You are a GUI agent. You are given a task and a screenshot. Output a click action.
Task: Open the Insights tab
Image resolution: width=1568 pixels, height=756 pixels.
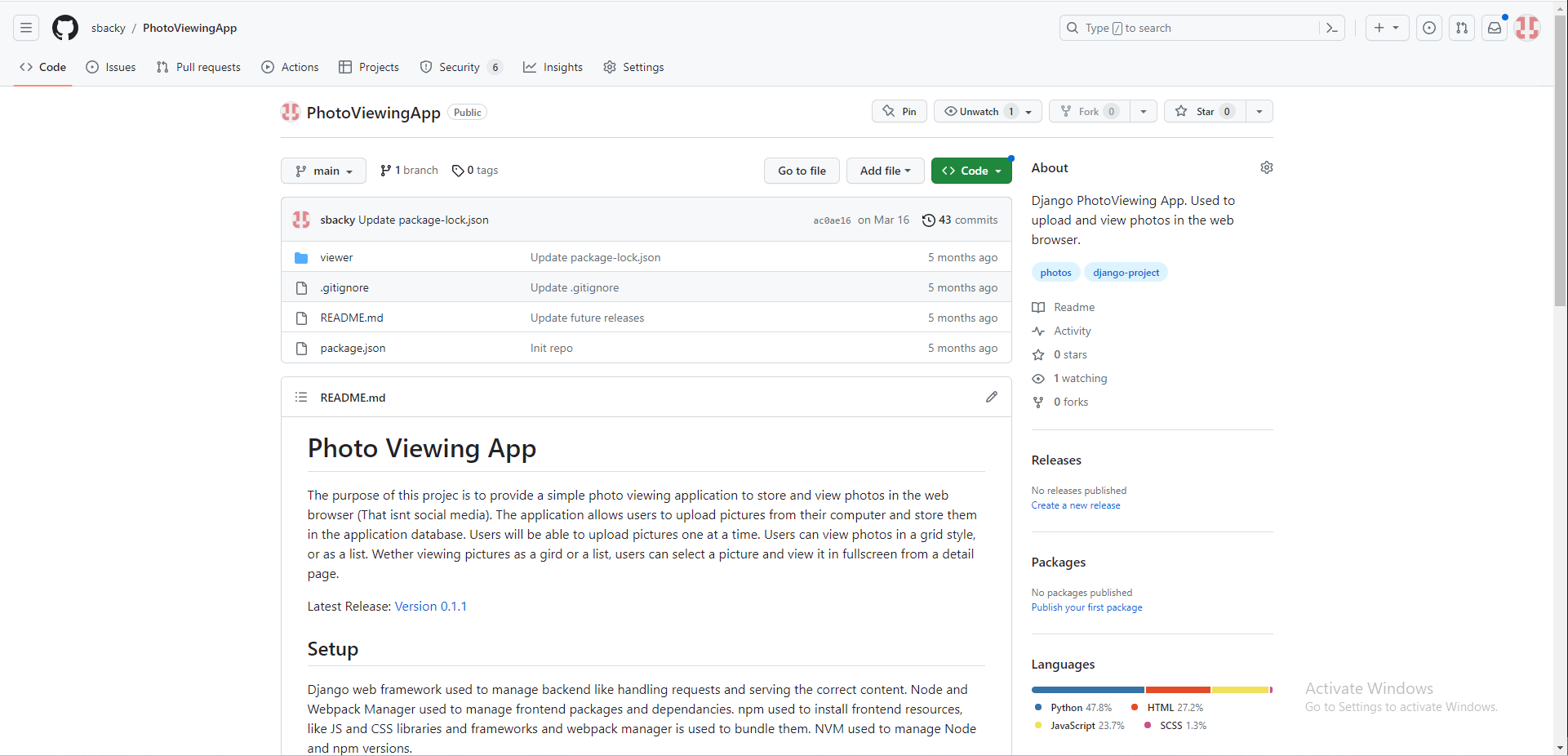(x=553, y=67)
